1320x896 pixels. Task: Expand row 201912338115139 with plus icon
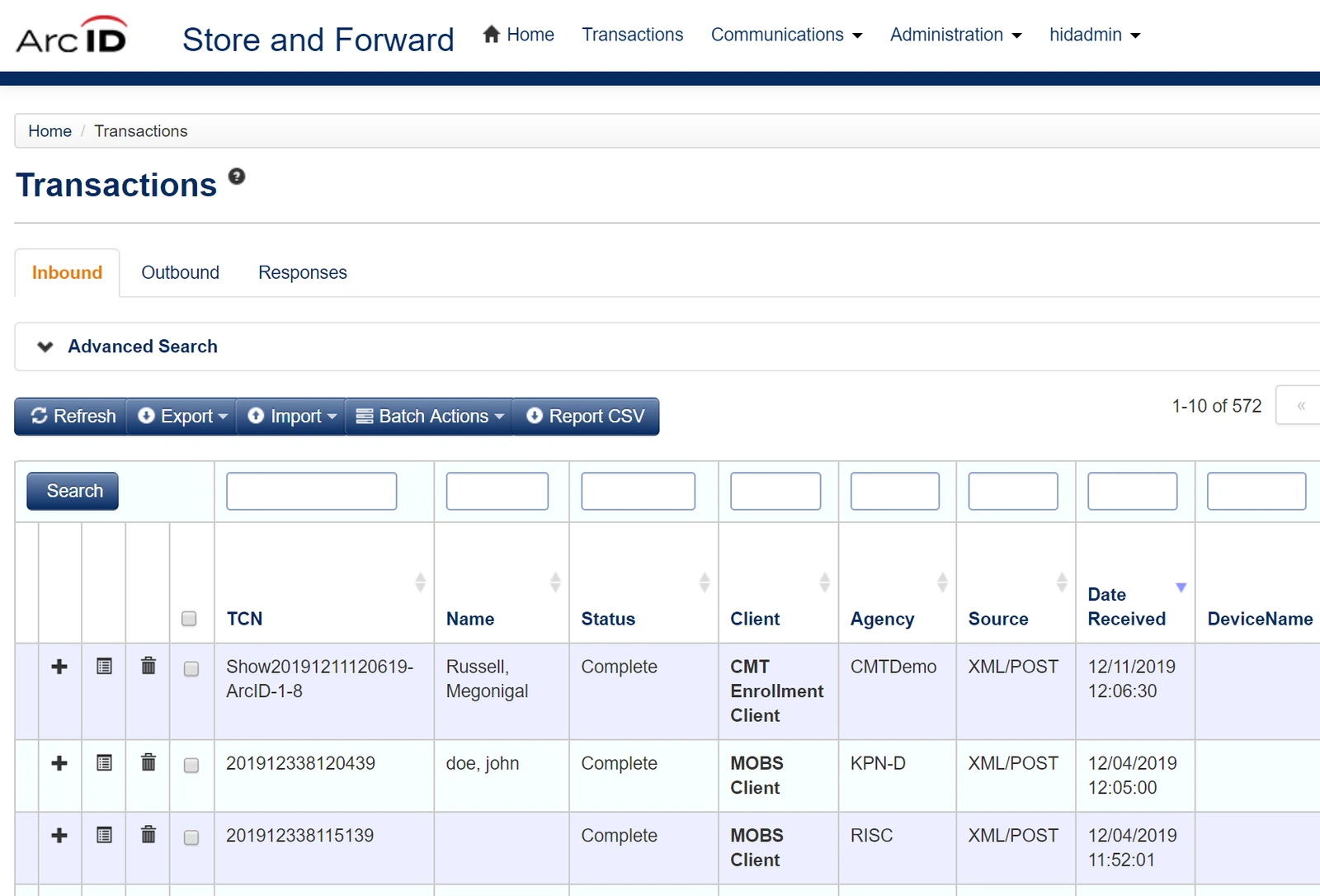[x=59, y=835]
